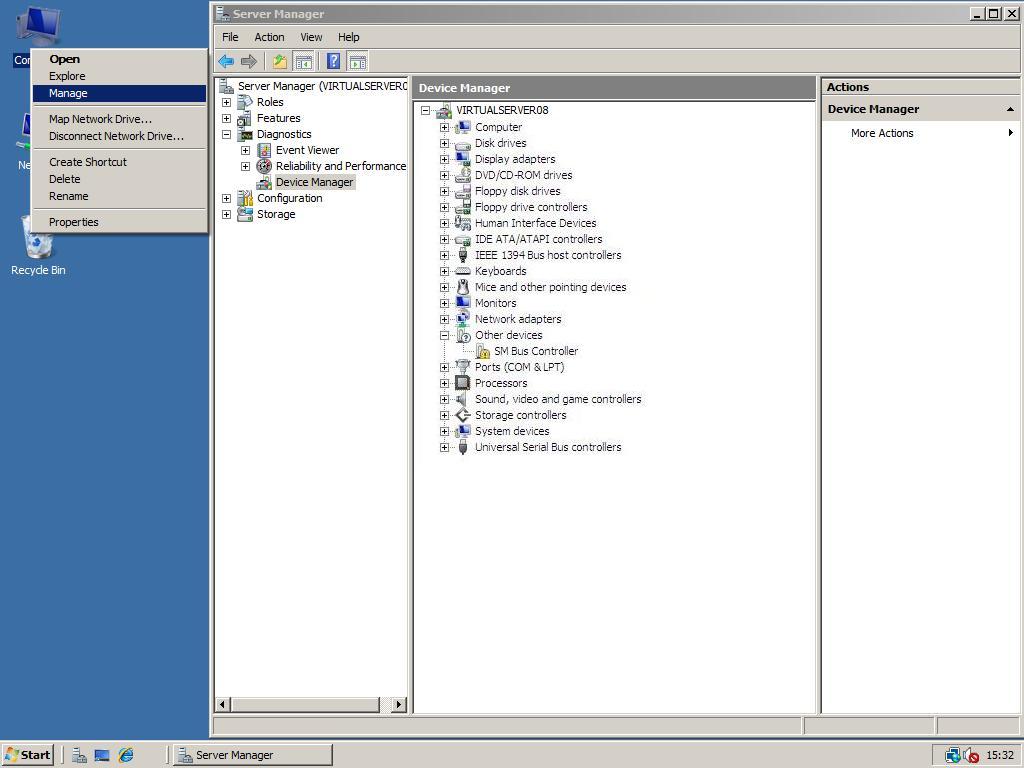Click the Up one level folder icon
This screenshot has height=768, width=1024.
(280, 61)
